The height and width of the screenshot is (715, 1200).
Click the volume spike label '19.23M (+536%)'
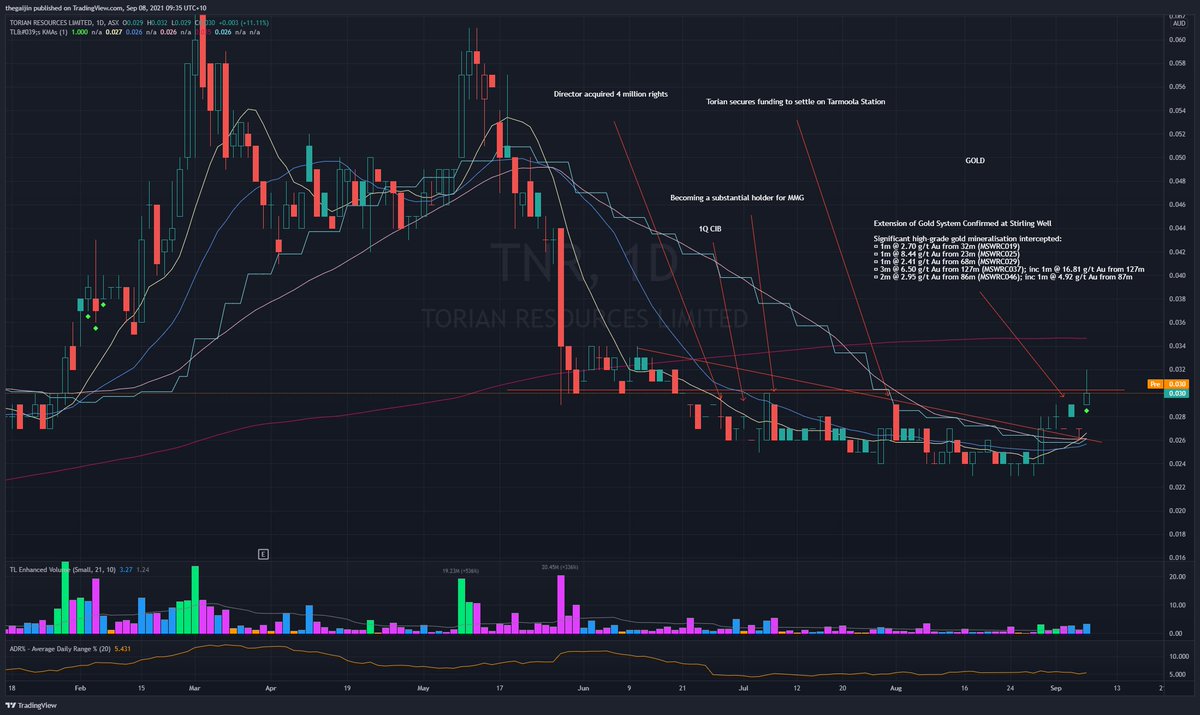click(462, 570)
